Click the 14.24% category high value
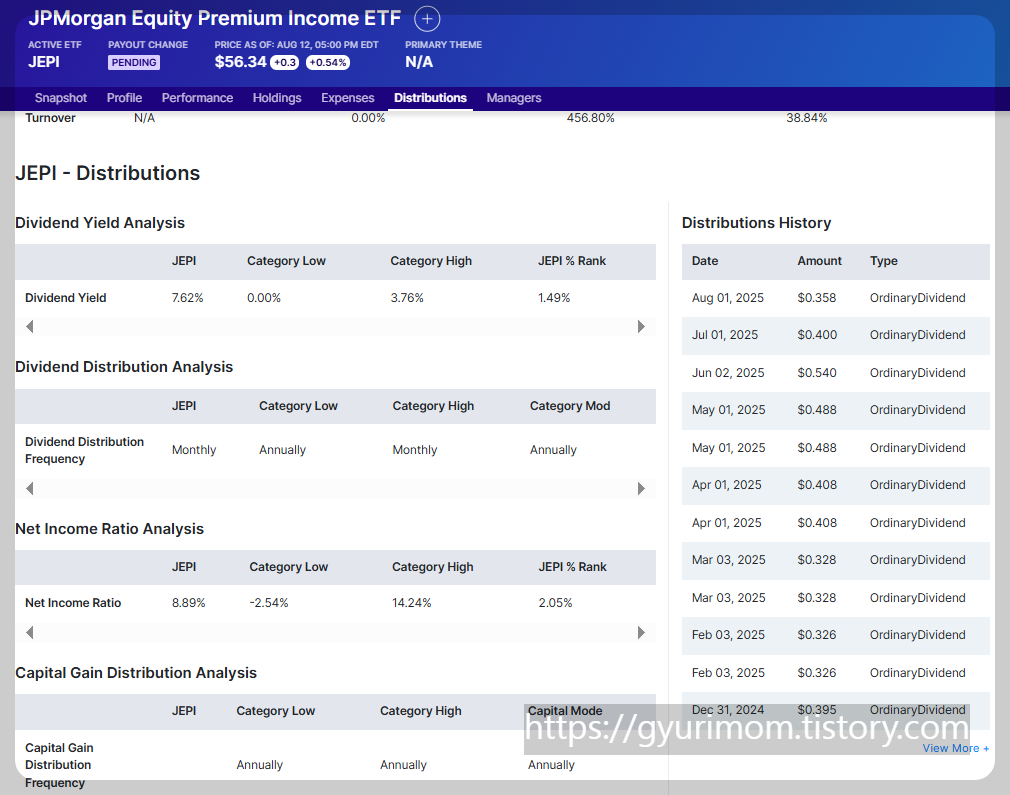This screenshot has height=795, width=1010. pyautogui.click(x=412, y=603)
